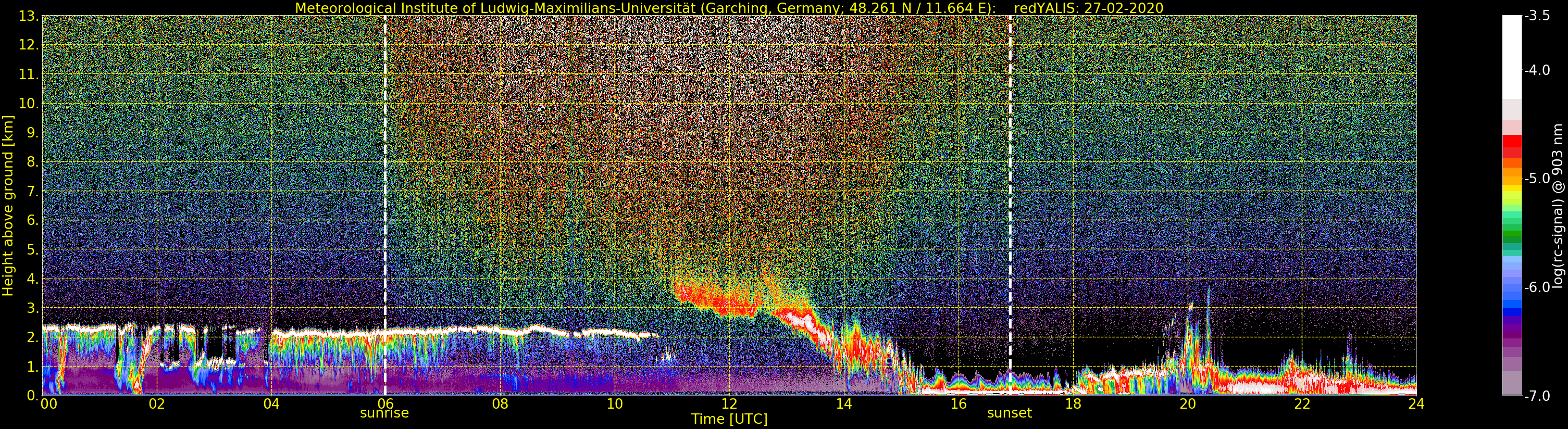Click the 'Height above ground [km]' axis label
Screen dimensions: 1568x429
click(8, 206)
